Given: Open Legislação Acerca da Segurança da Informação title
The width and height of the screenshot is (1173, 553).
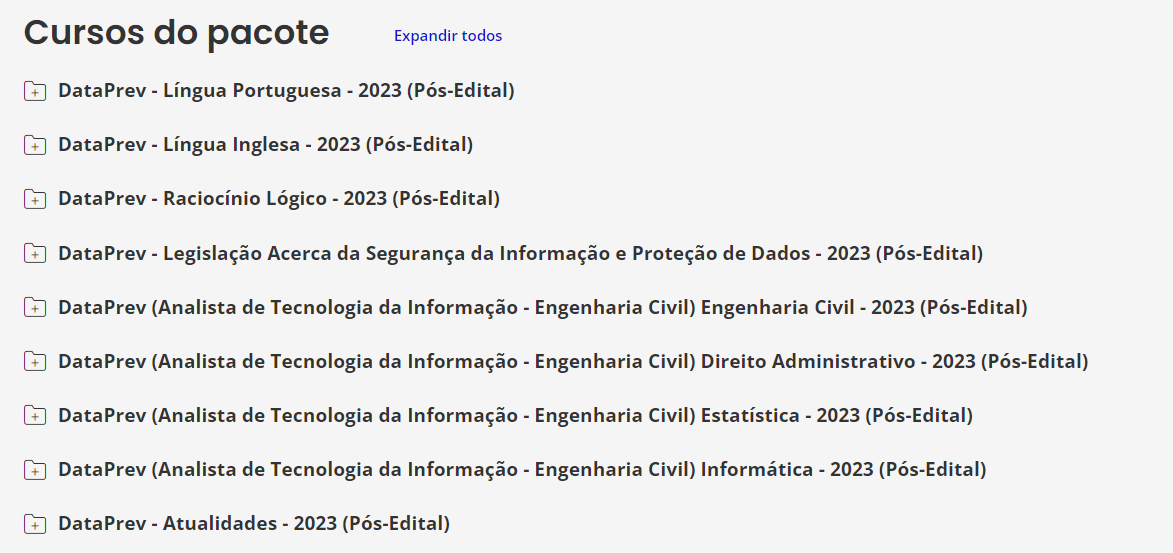Looking at the screenshot, I should [520, 254].
